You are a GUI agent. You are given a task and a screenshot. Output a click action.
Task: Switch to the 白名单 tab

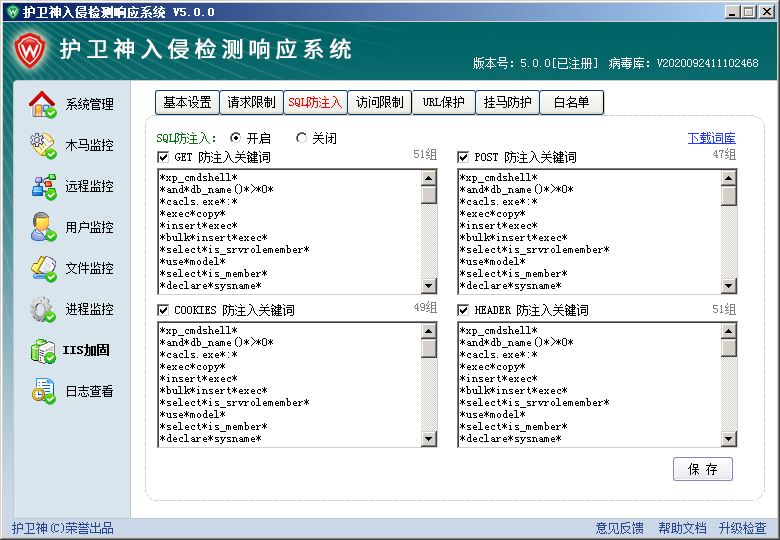[571, 102]
